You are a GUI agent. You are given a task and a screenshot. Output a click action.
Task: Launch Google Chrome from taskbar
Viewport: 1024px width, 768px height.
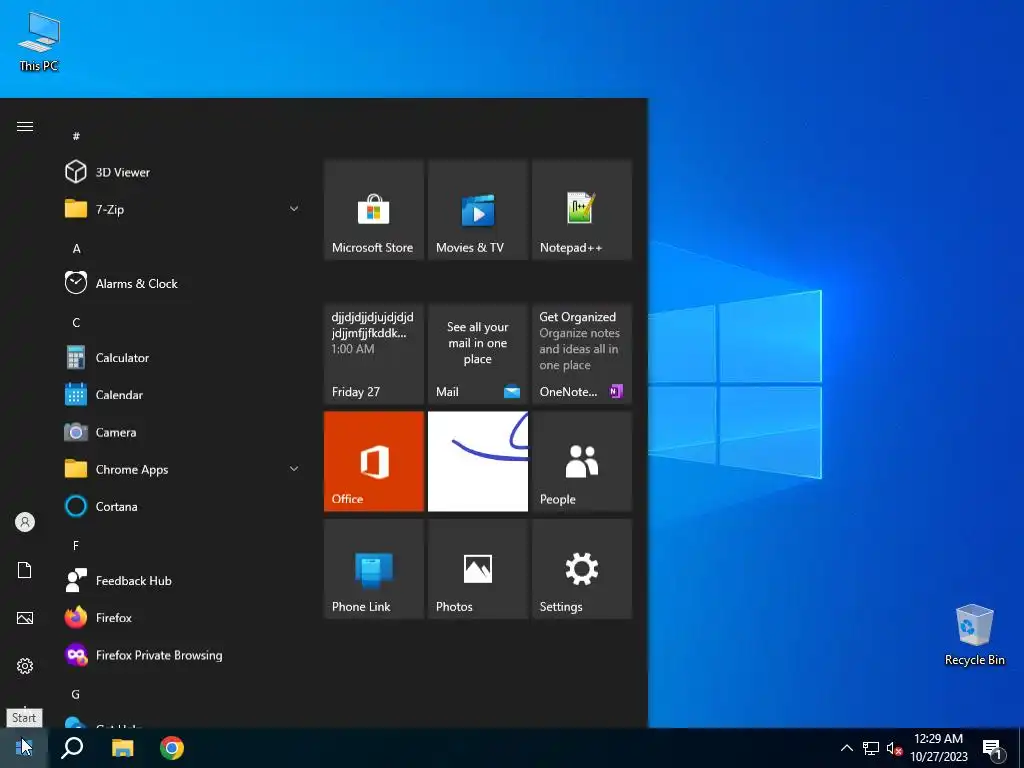172,748
